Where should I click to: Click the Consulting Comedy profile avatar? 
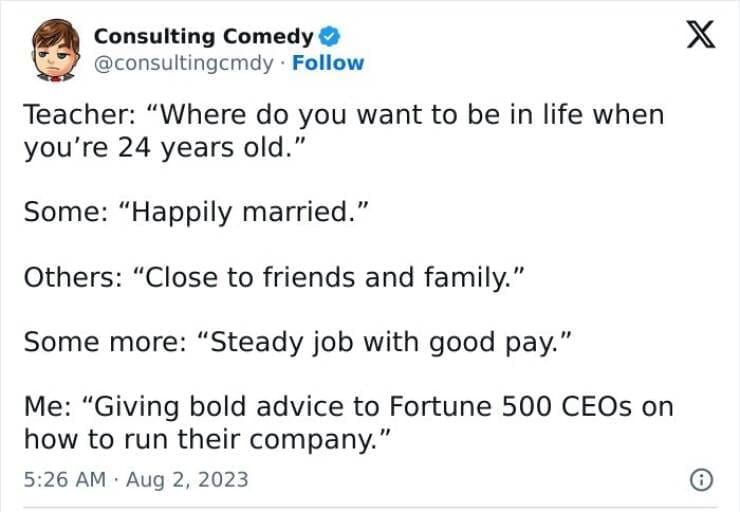[54, 50]
